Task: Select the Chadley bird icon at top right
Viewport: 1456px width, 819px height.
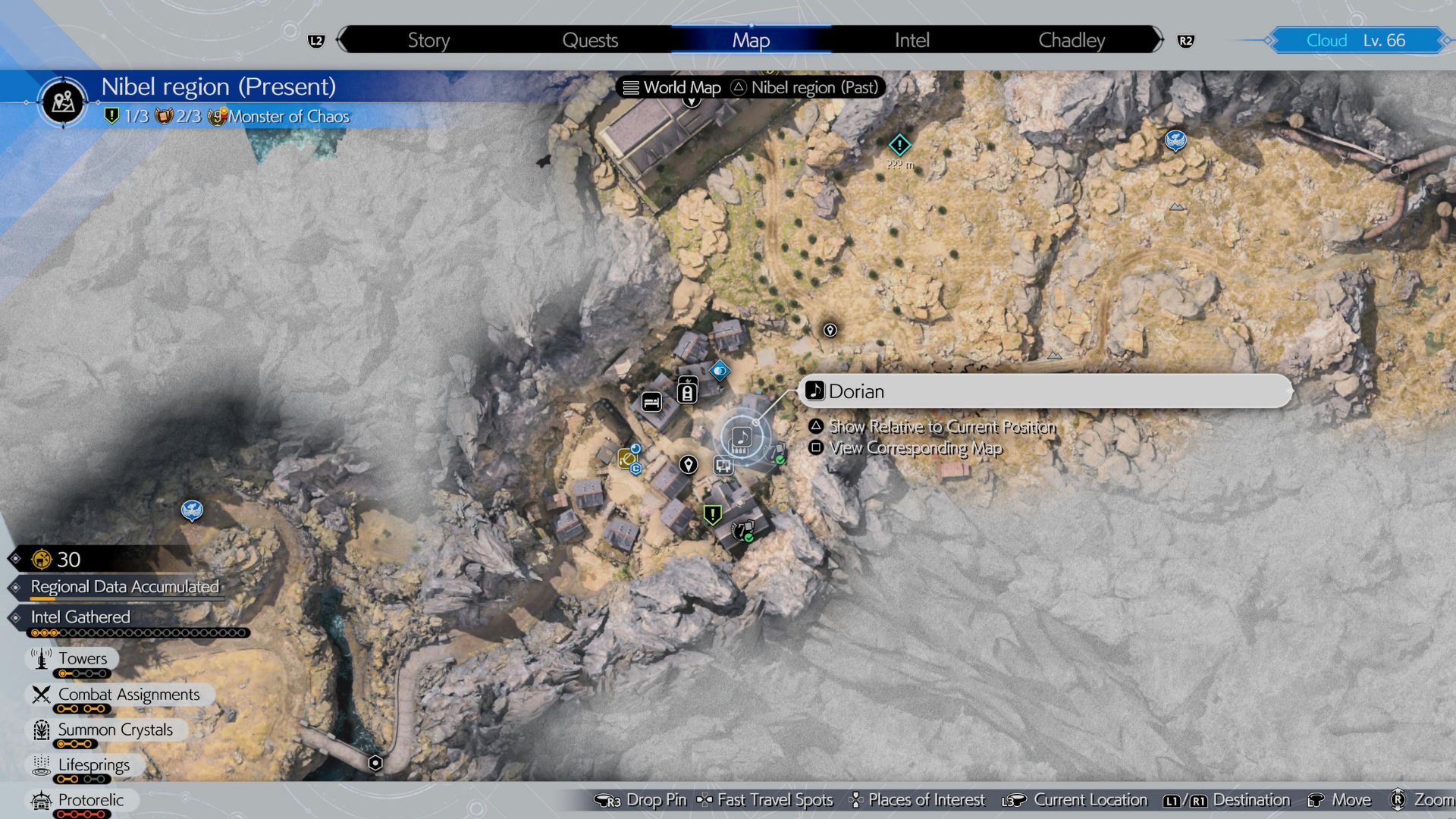Action: 1175,140
